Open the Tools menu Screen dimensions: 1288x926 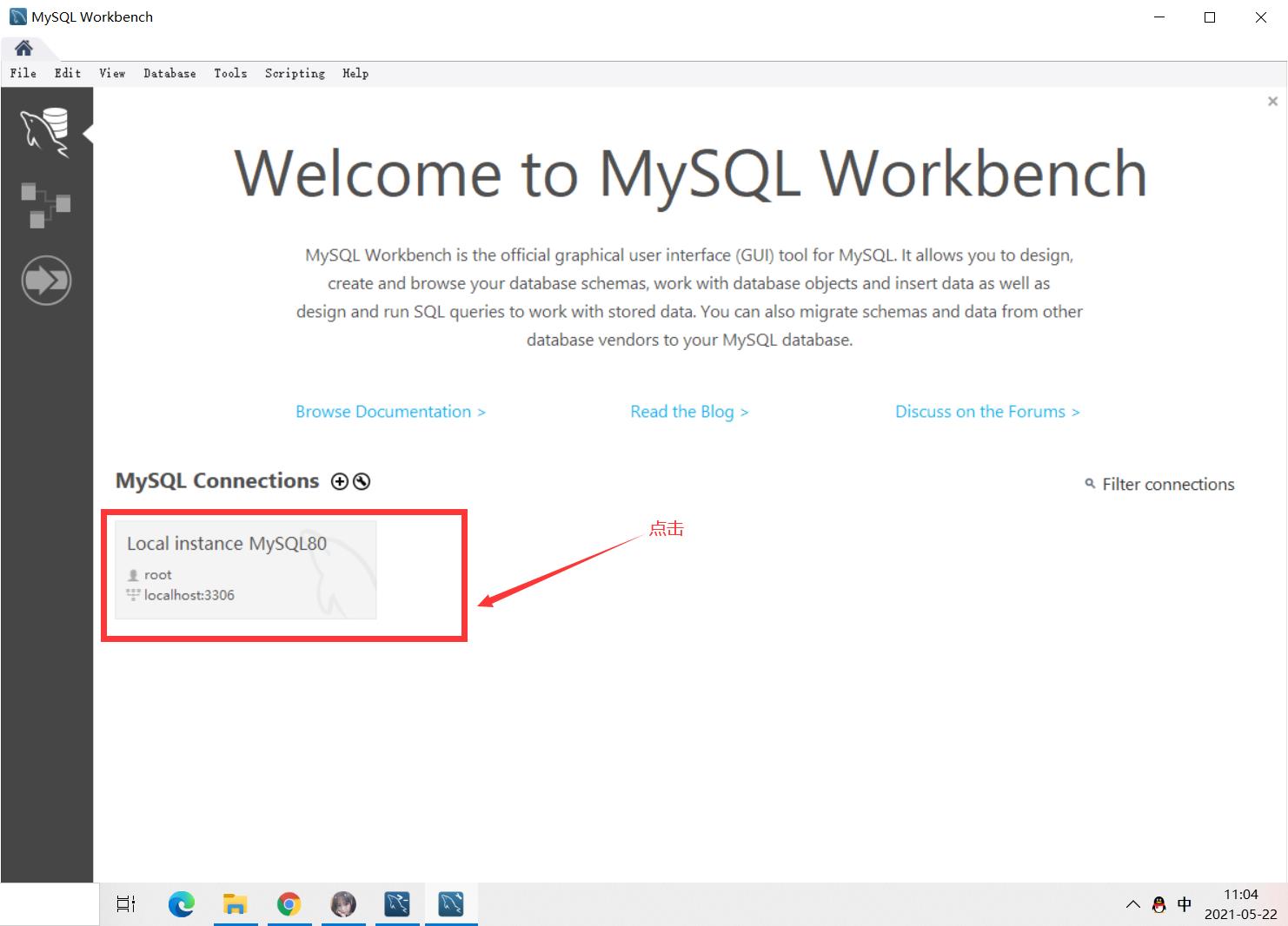pyautogui.click(x=230, y=73)
